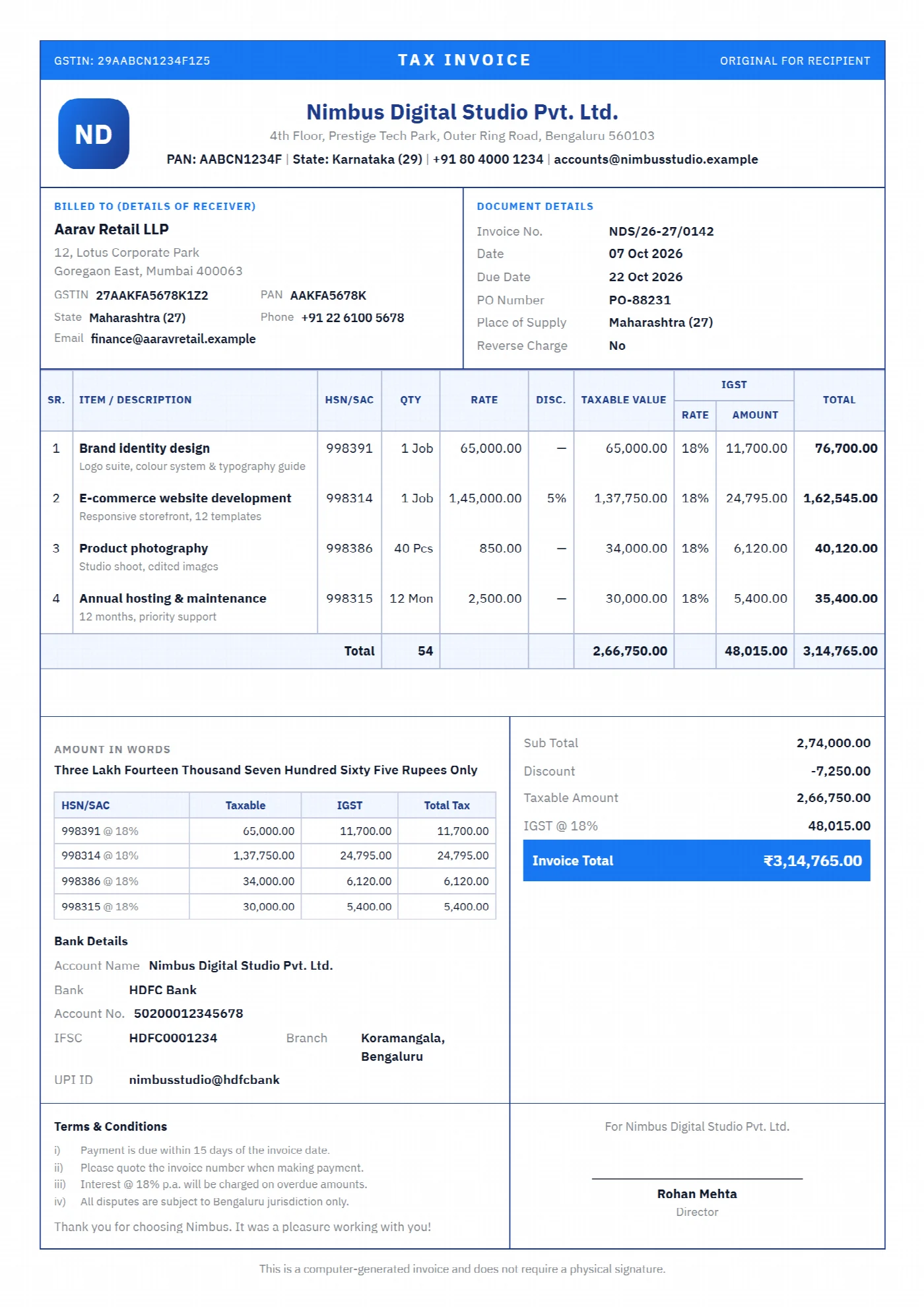Click the line total 76,700.00

(846, 448)
